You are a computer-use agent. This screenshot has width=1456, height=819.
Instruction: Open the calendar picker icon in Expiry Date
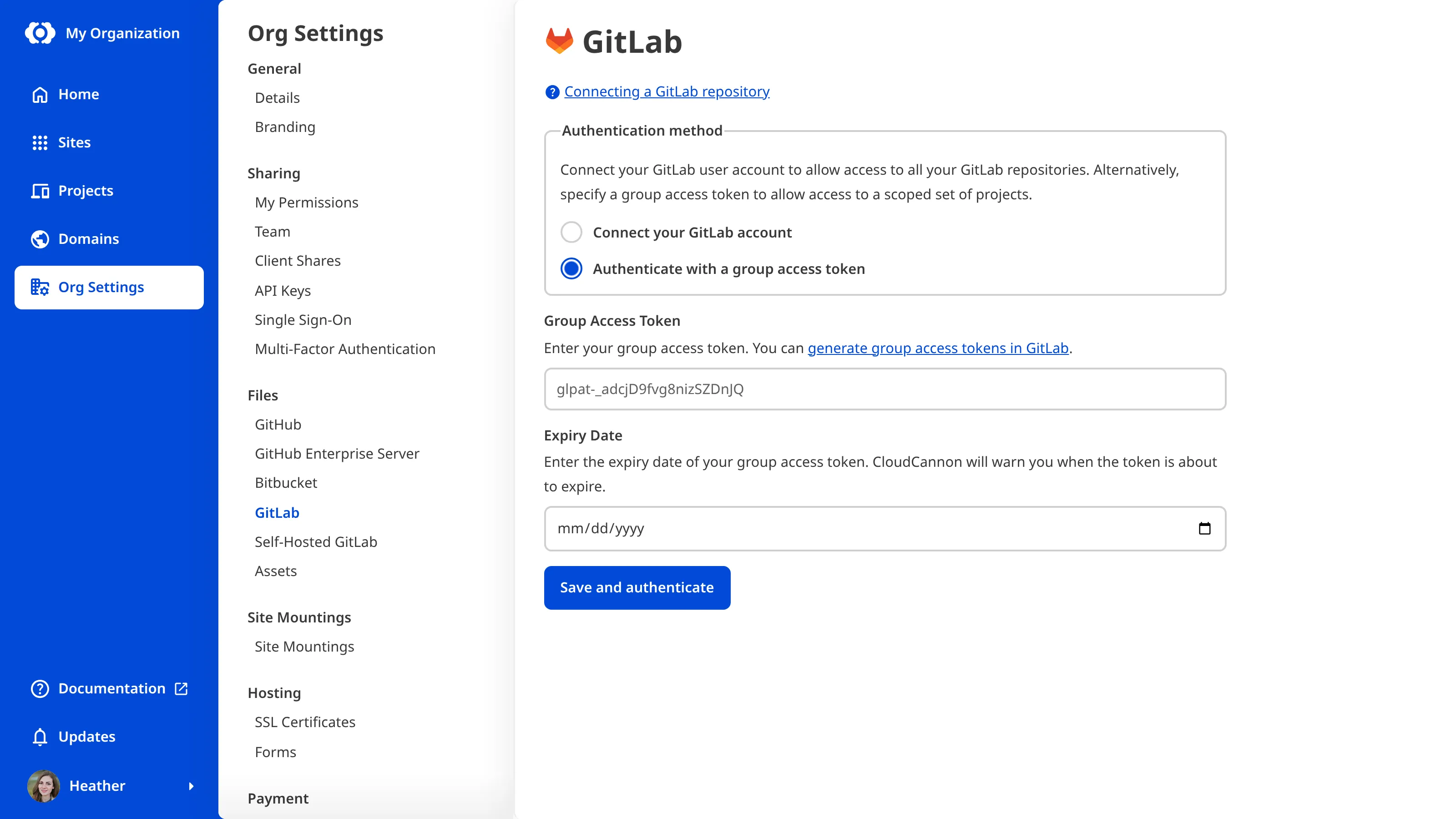pyautogui.click(x=1204, y=528)
